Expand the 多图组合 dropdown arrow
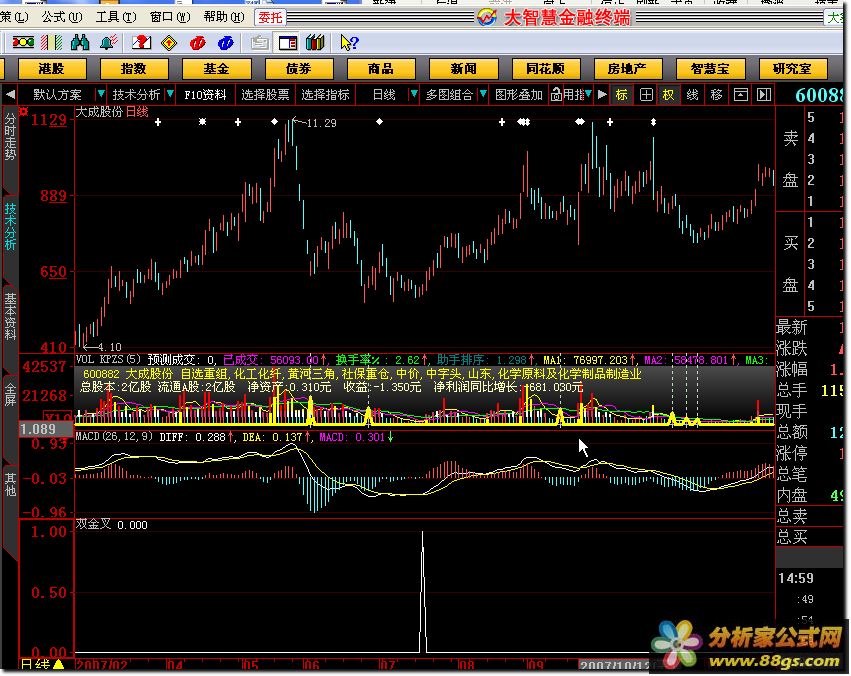Image resolution: width=851 pixels, height=676 pixels. tap(482, 94)
